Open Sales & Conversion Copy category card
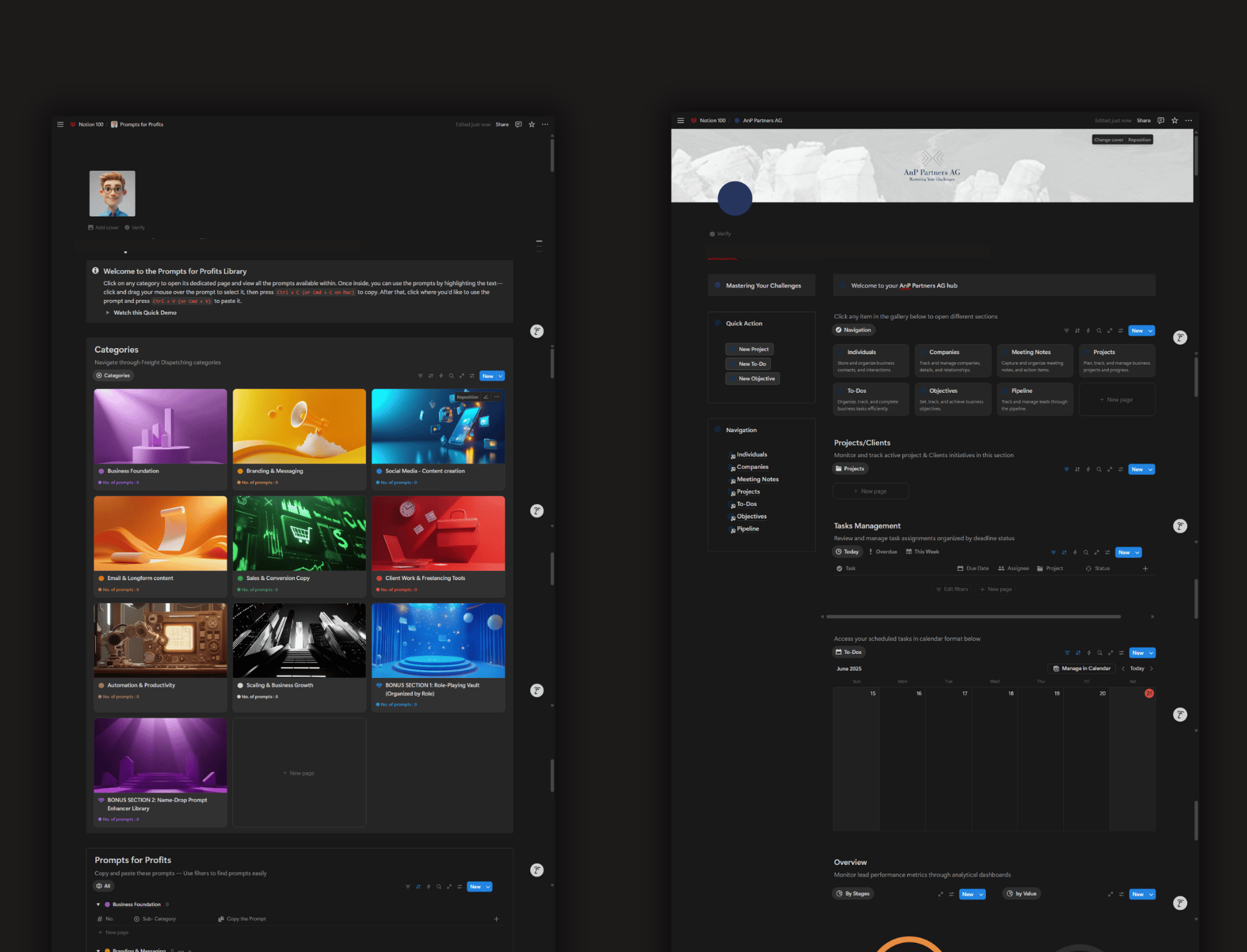 (299, 547)
